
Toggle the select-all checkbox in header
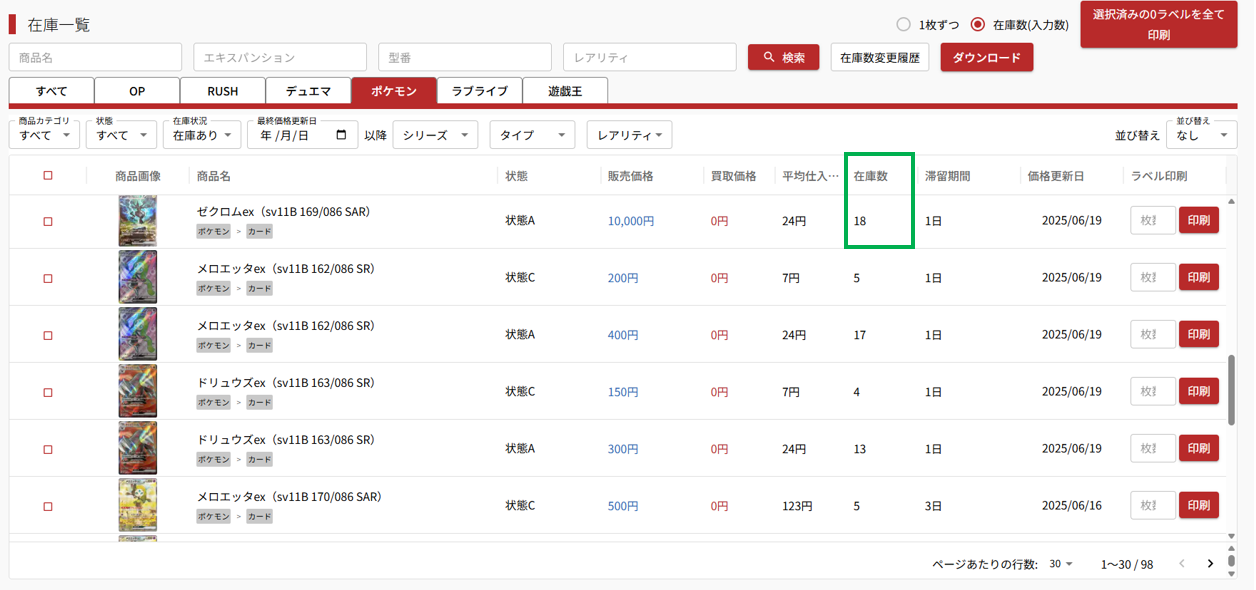pos(48,176)
